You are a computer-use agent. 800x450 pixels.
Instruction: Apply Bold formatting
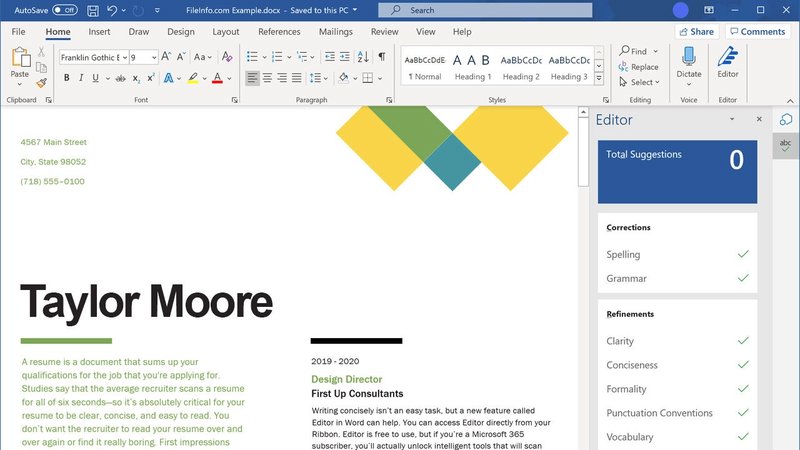66,78
